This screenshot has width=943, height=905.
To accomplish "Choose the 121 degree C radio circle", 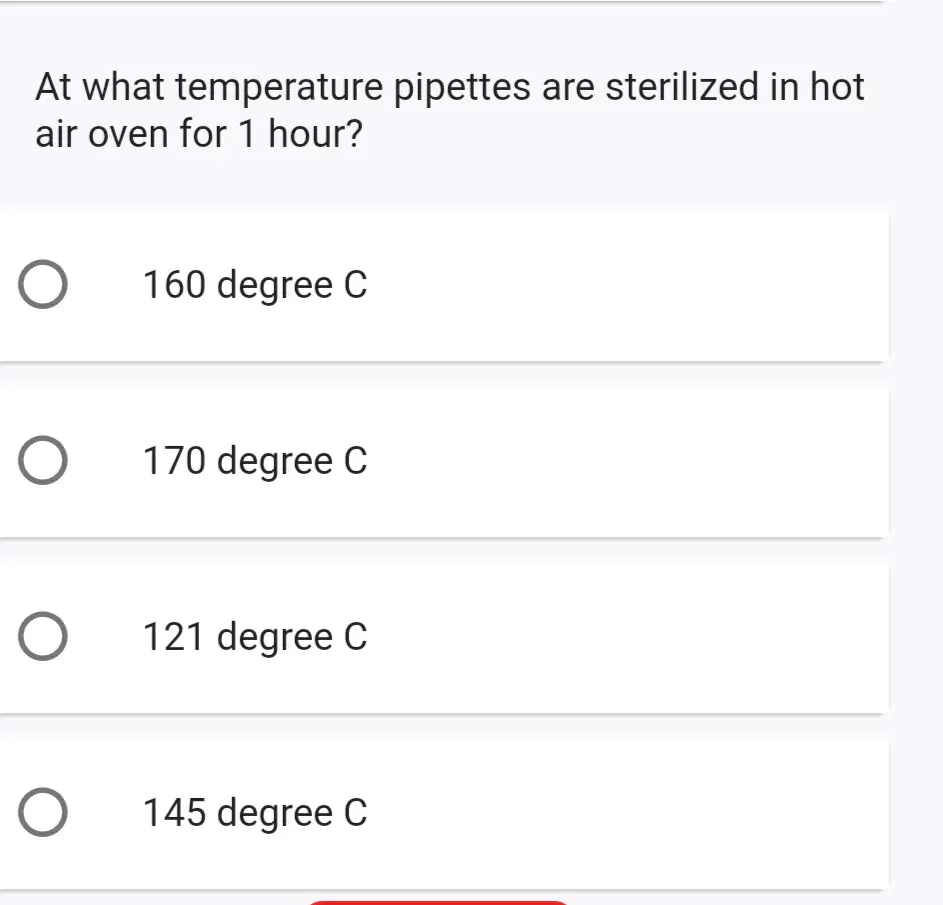I will 43,636.
